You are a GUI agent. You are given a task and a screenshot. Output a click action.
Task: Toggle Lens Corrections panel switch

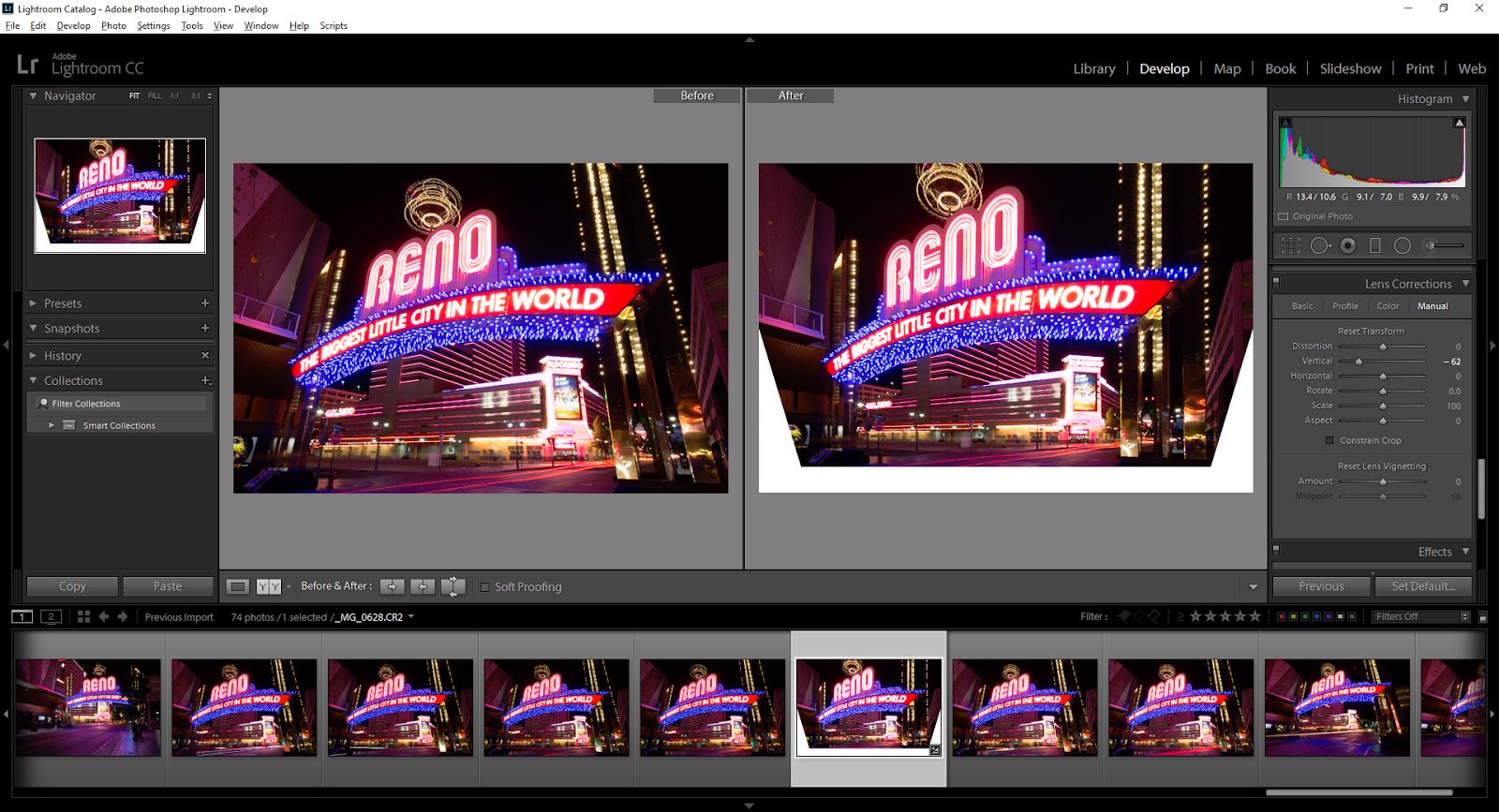pyautogui.click(x=1276, y=282)
